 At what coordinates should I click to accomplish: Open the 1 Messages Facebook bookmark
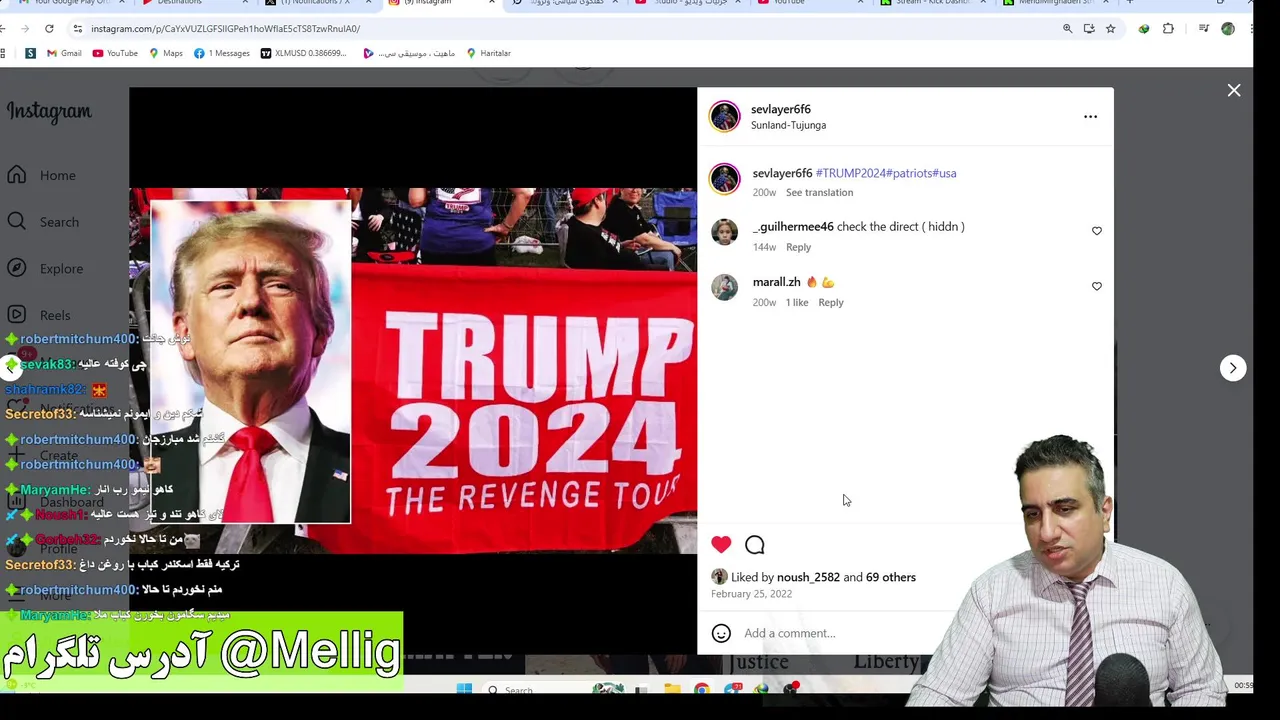(x=221, y=53)
